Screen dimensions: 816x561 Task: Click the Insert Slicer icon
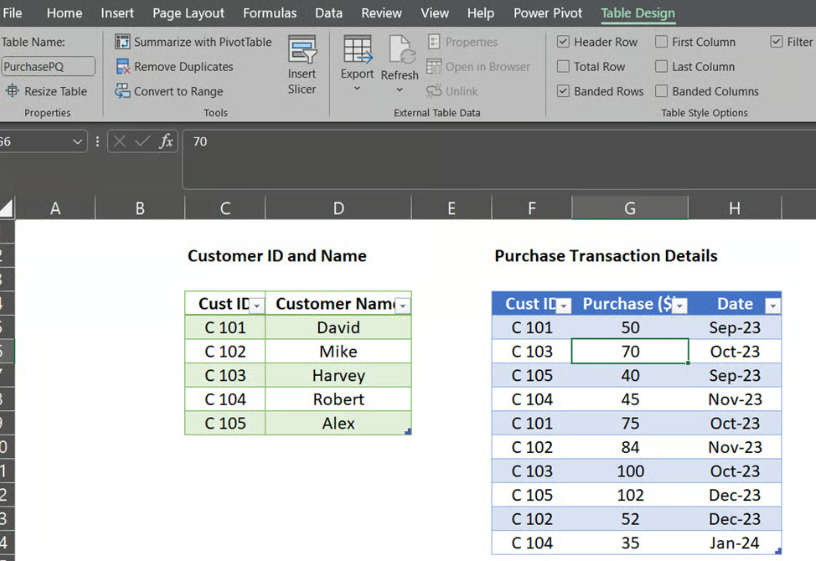click(302, 52)
